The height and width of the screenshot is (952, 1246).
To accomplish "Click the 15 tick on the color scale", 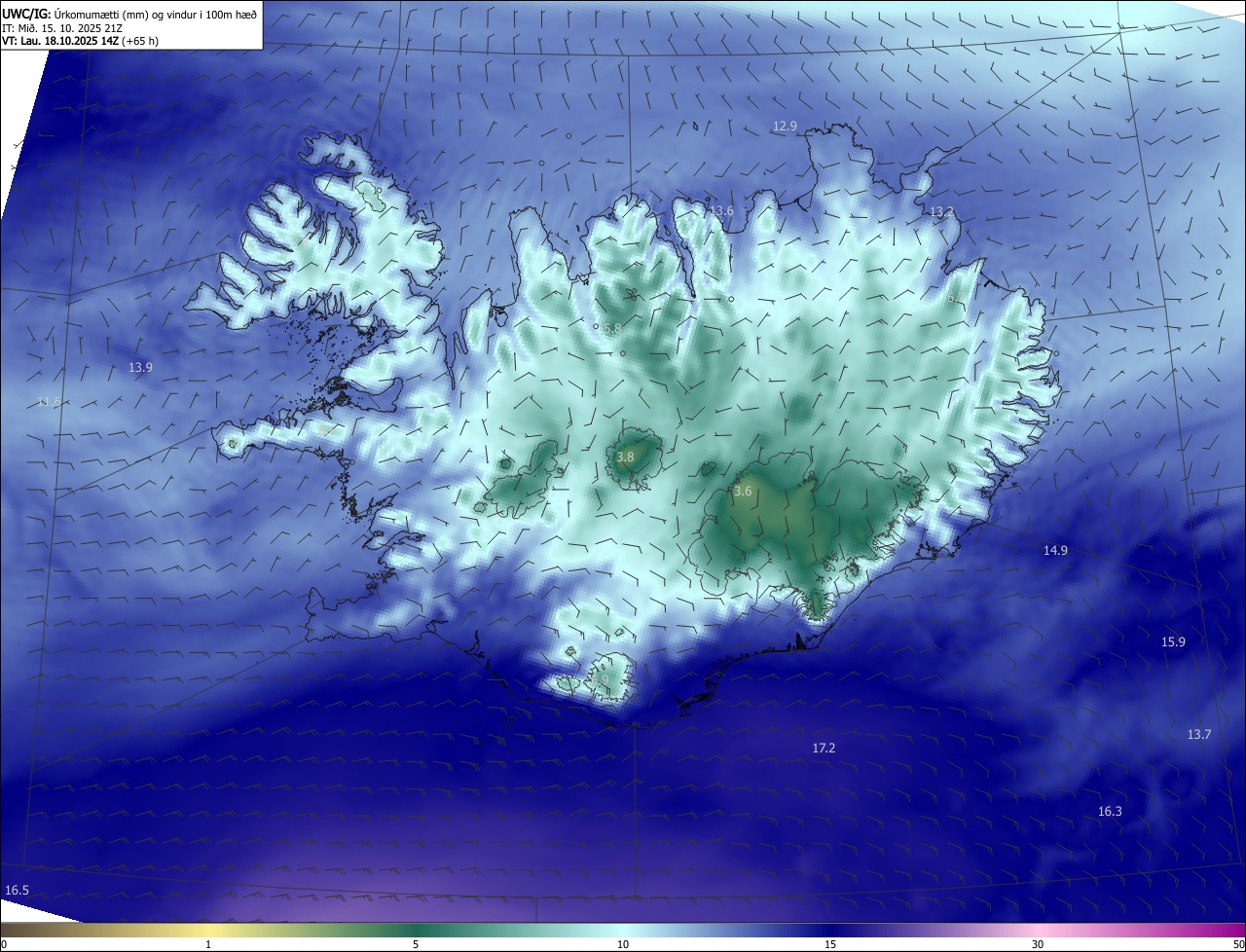I will 830,945.
